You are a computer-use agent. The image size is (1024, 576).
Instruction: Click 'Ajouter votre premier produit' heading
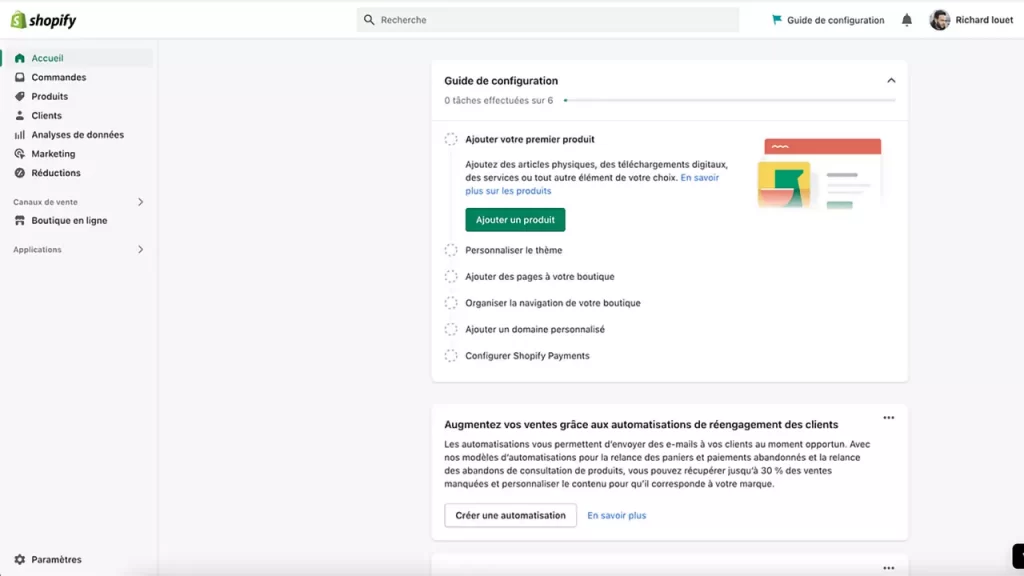pos(530,139)
